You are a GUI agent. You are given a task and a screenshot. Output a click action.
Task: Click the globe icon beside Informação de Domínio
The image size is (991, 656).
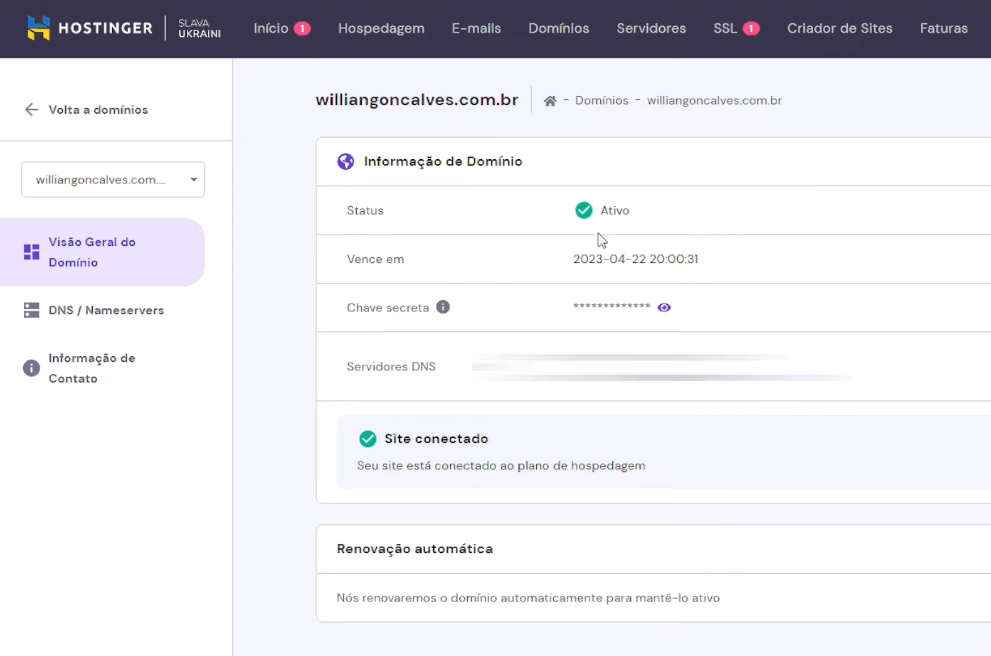[x=346, y=161]
